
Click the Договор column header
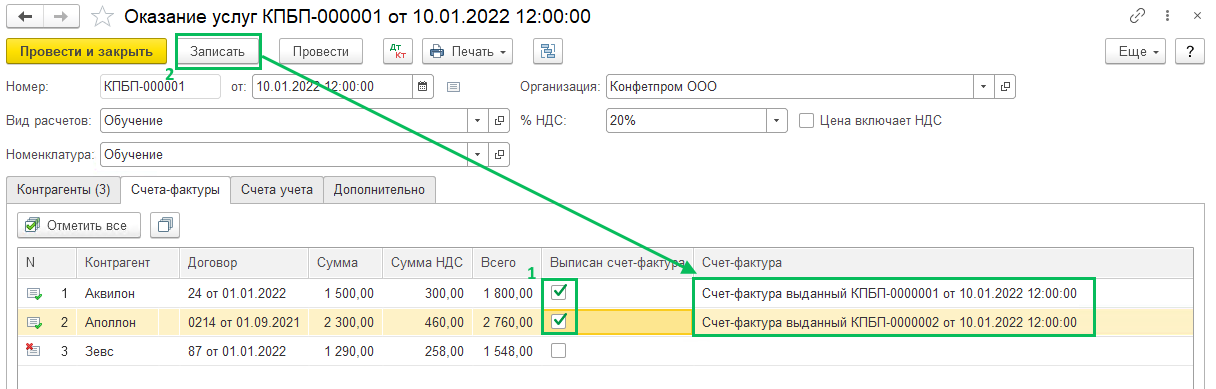click(x=244, y=262)
